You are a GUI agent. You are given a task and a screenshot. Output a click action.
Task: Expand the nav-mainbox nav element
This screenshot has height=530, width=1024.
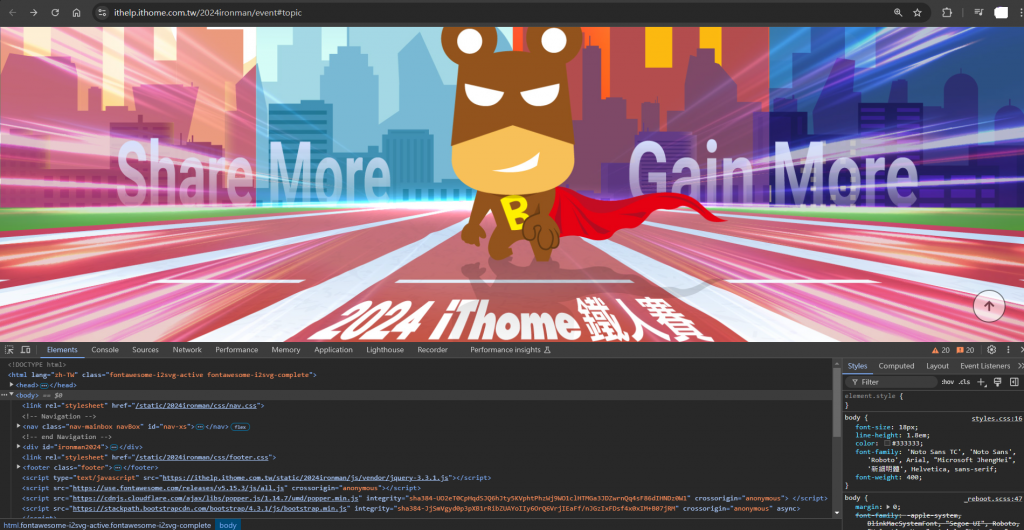click(x=18, y=426)
